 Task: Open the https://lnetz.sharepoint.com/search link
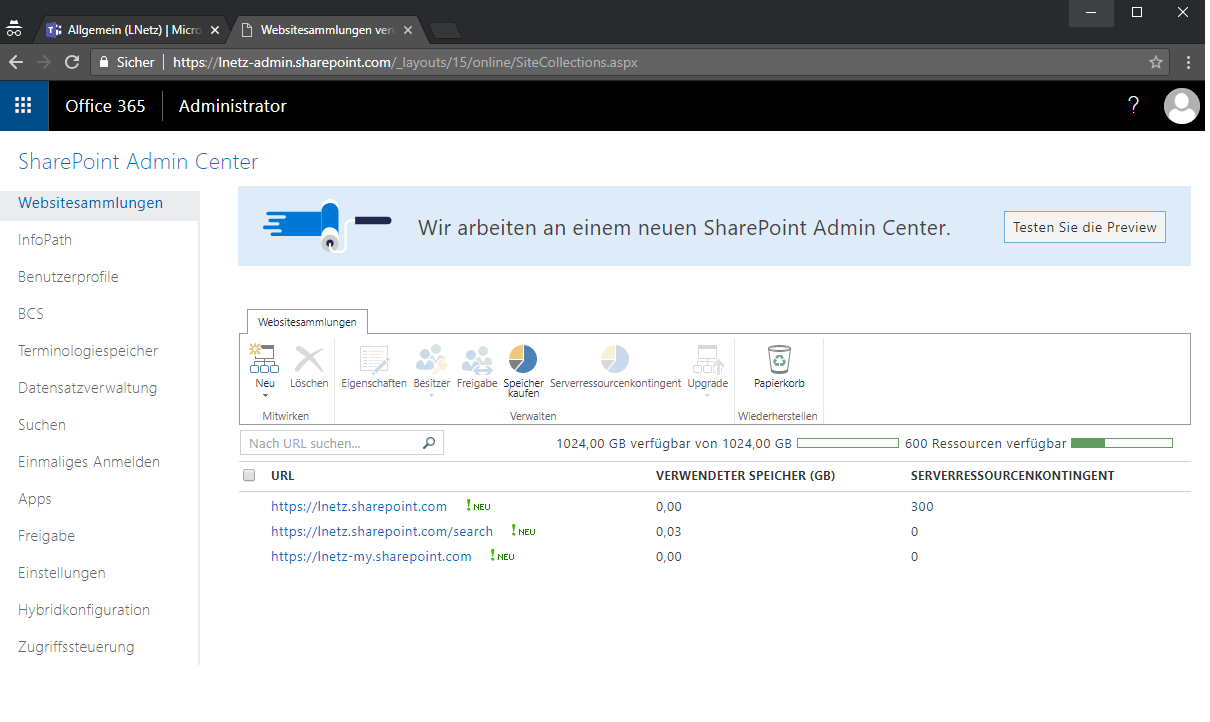coord(382,532)
